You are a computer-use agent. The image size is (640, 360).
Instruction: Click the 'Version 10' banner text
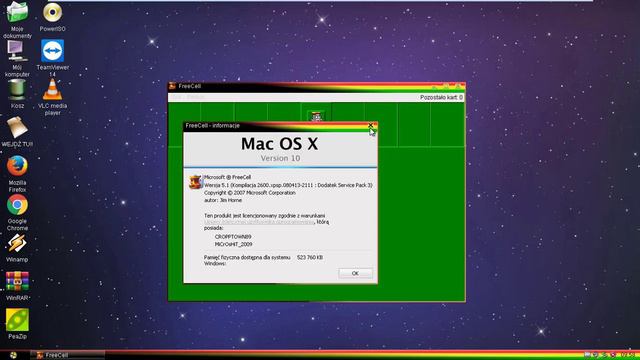click(x=280, y=158)
